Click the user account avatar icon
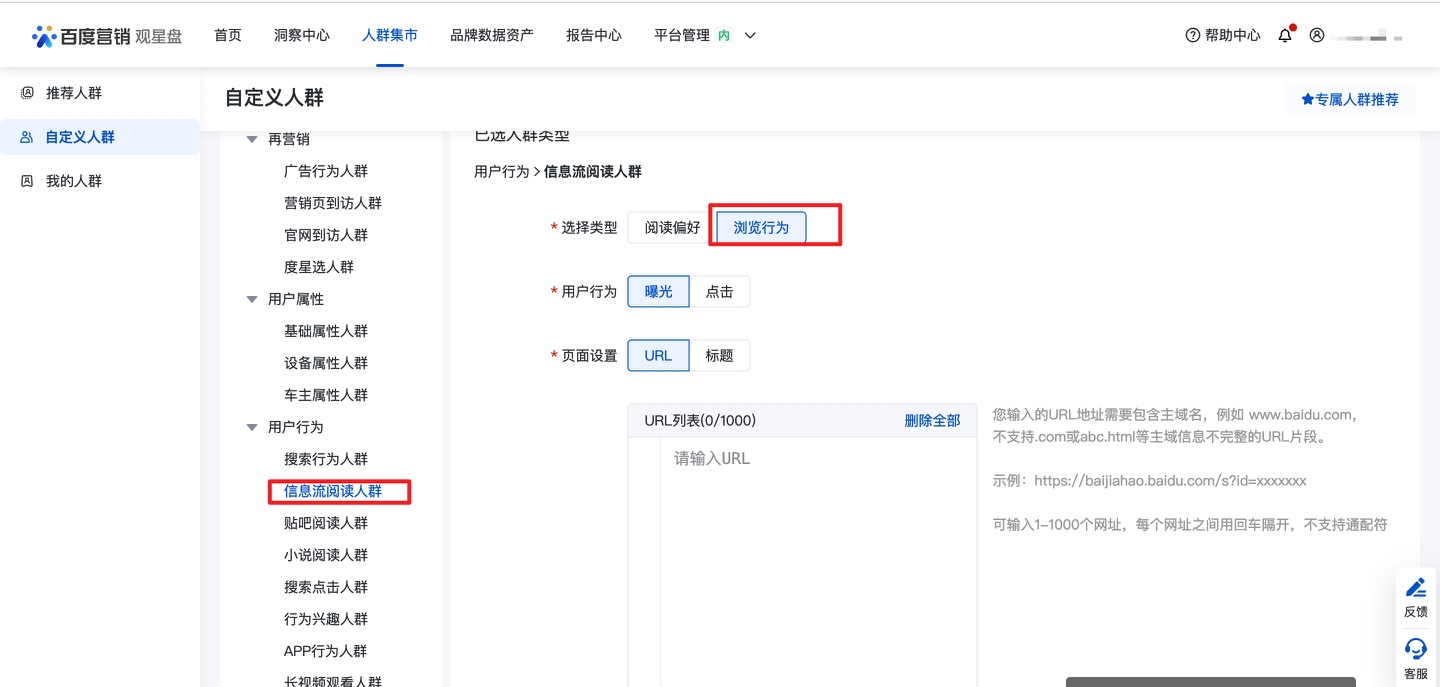This screenshot has width=1440, height=687. point(1317,35)
